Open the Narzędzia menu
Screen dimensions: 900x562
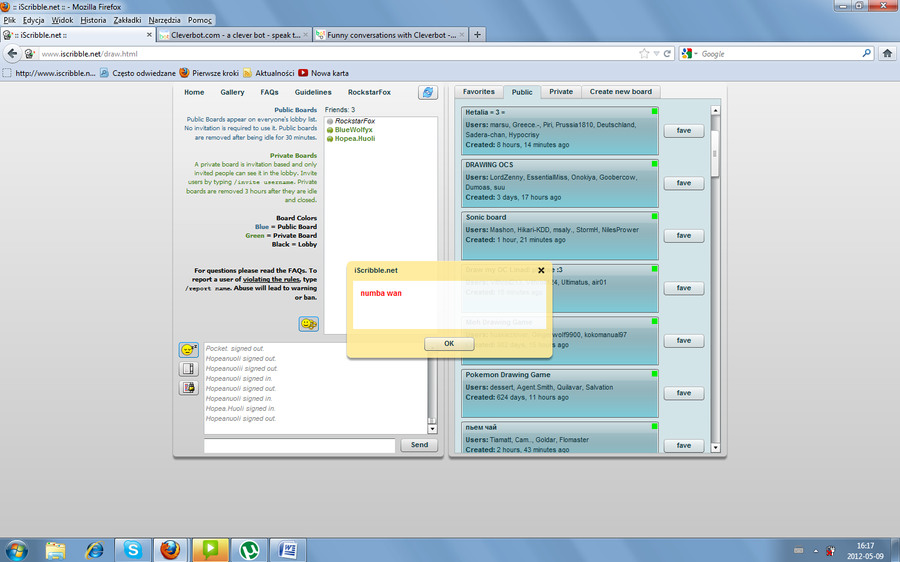pyautogui.click(x=164, y=20)
